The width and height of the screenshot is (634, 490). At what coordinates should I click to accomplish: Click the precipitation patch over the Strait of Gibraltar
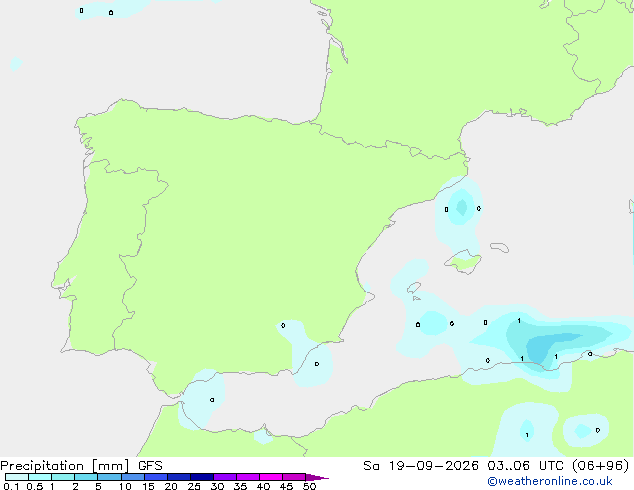[x=201, y=399]
